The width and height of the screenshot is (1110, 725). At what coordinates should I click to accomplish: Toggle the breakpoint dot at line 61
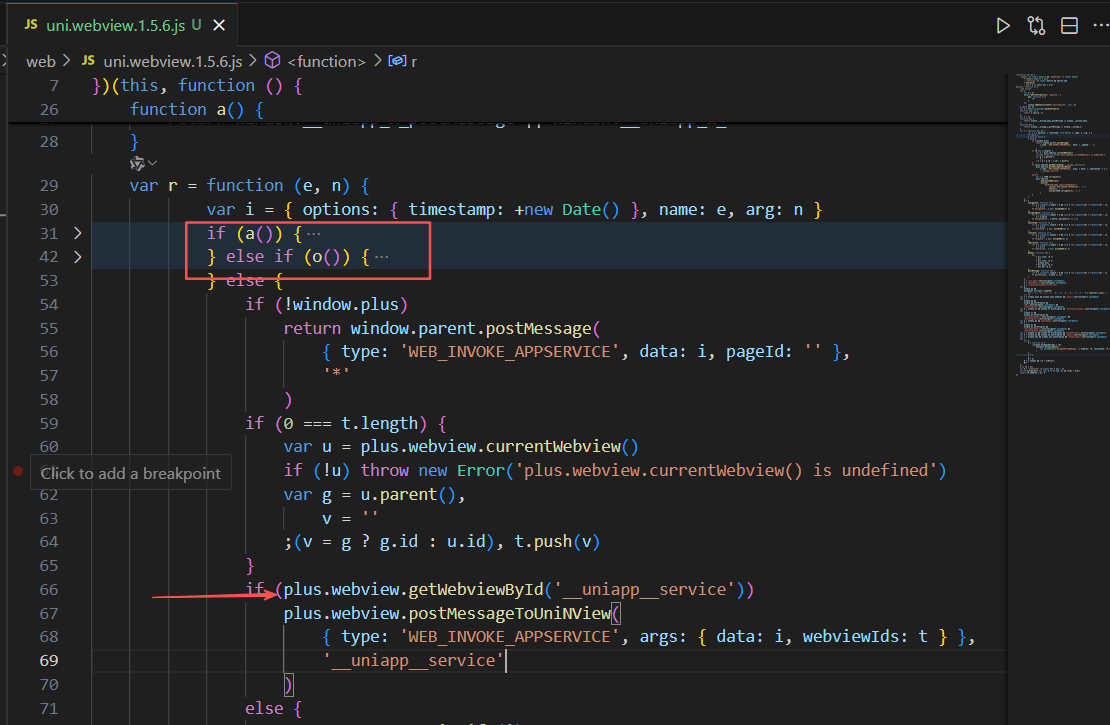[x=18, y=471]
